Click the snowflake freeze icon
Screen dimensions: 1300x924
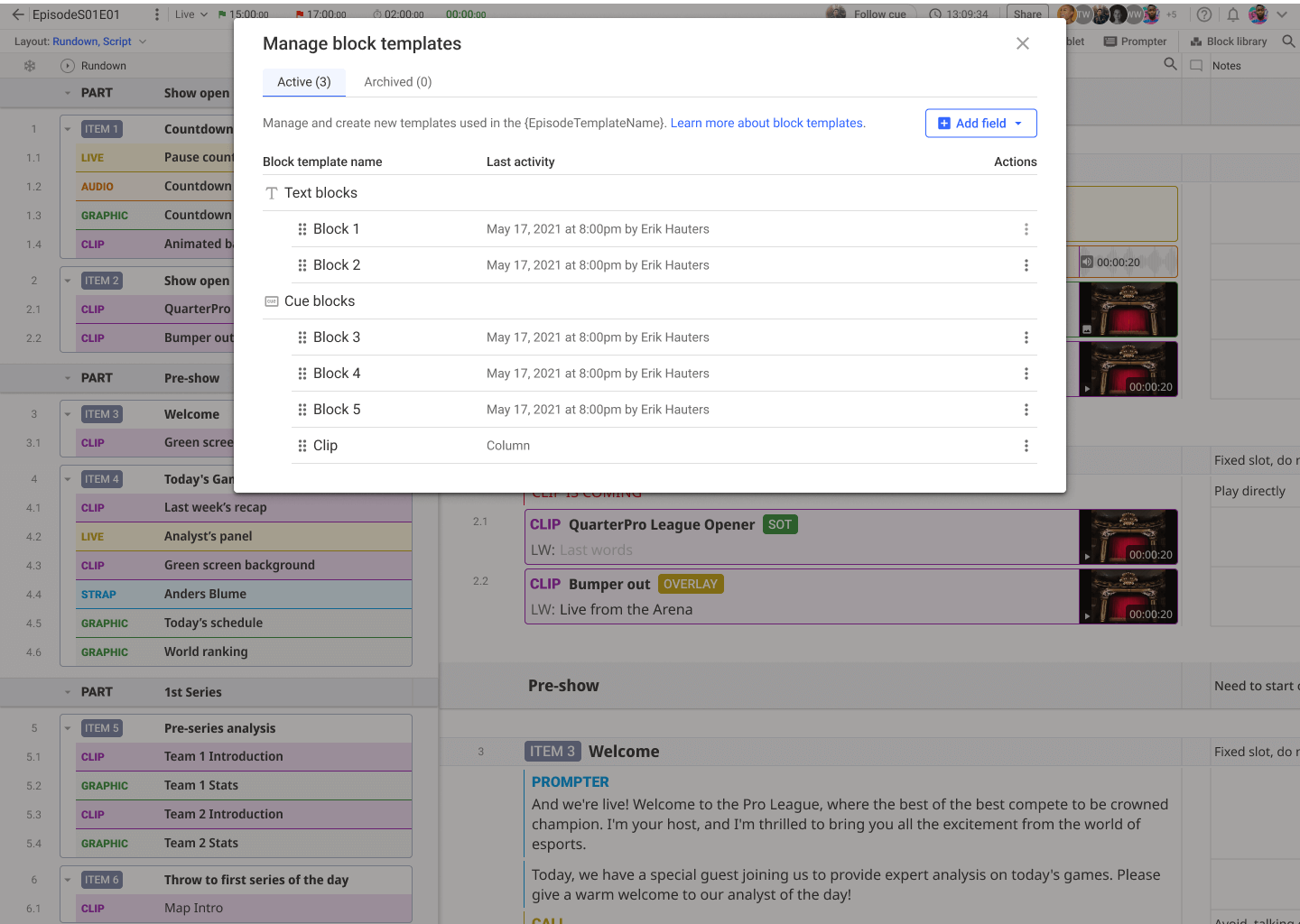click(x=30, y=66)
